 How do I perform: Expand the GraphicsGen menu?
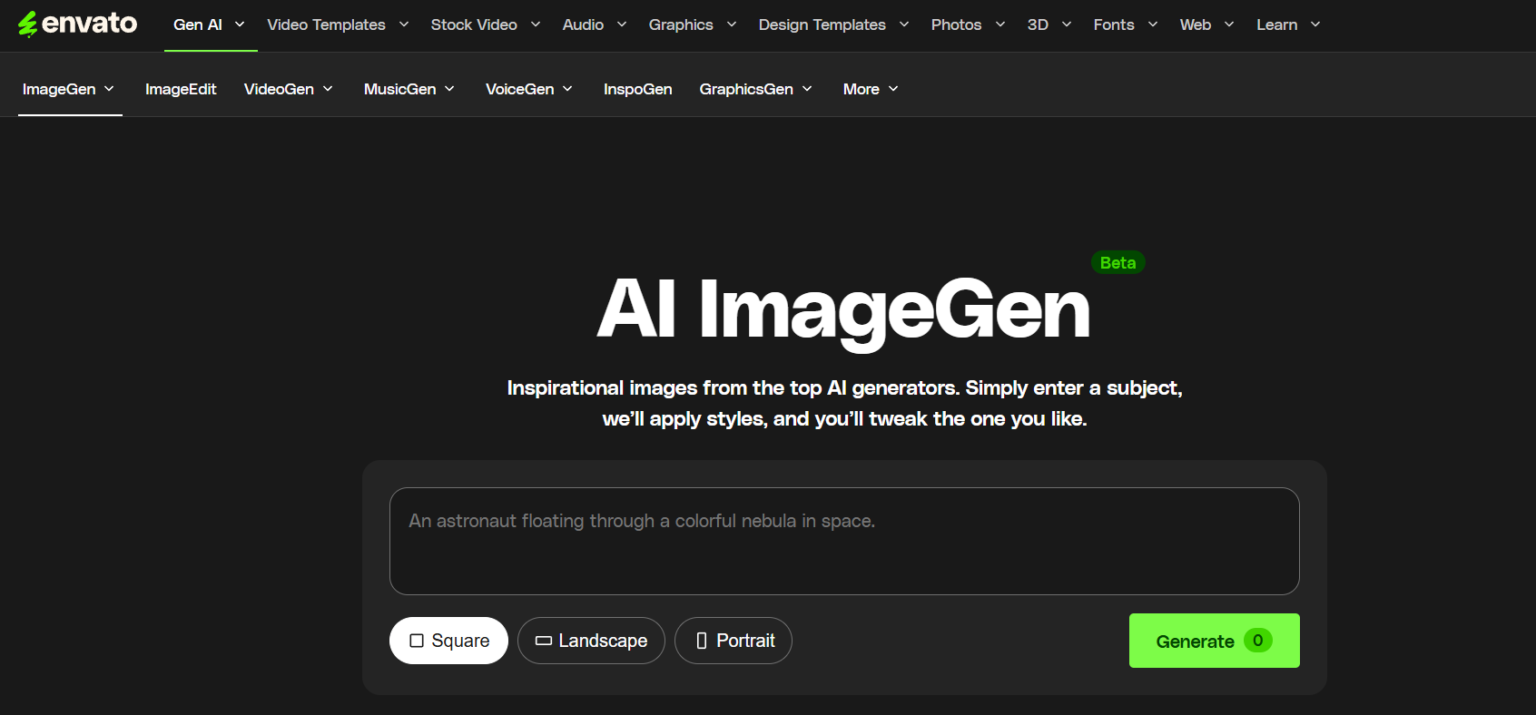point(756,89)
